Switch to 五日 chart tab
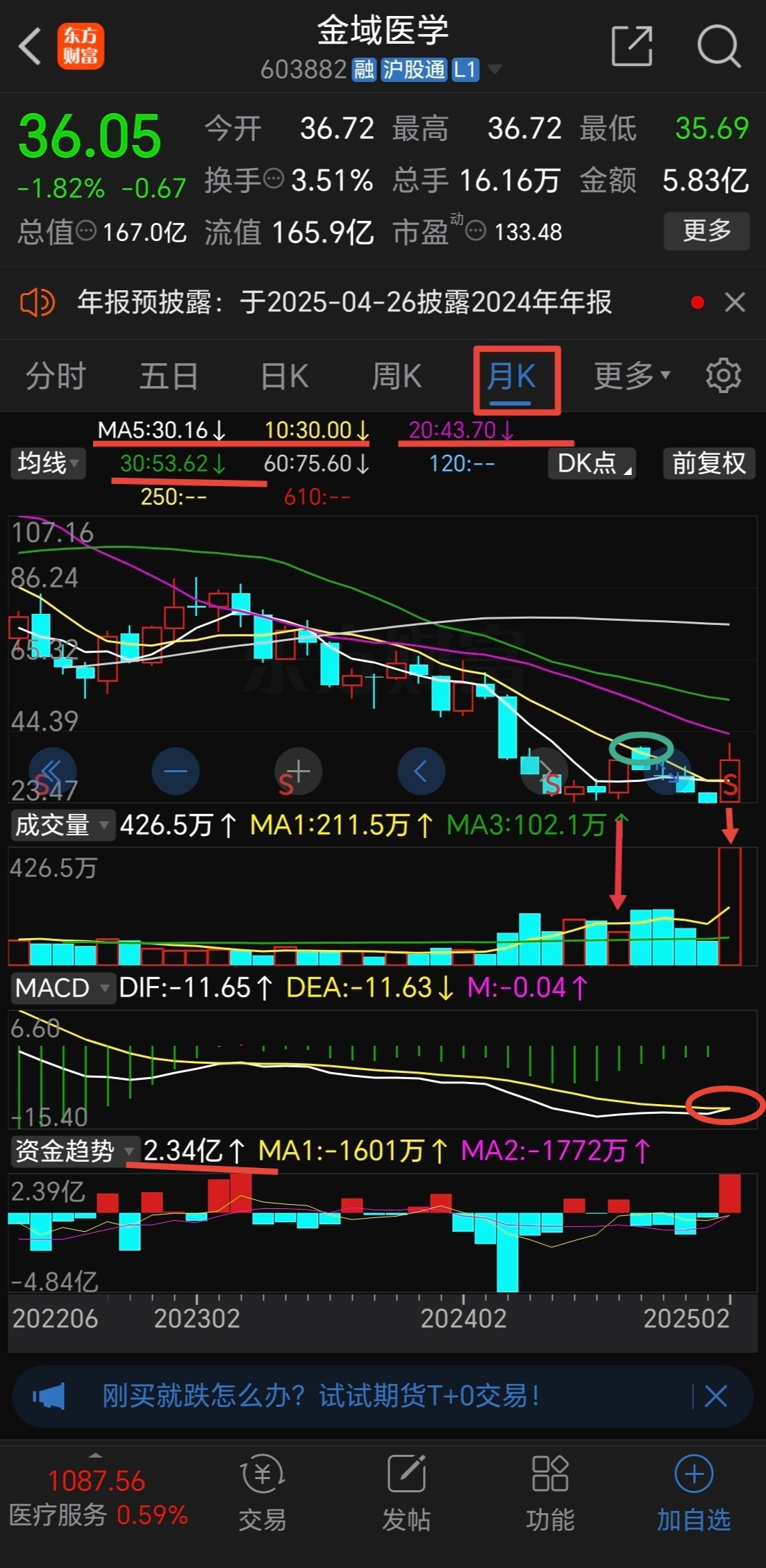 (169, 376)
